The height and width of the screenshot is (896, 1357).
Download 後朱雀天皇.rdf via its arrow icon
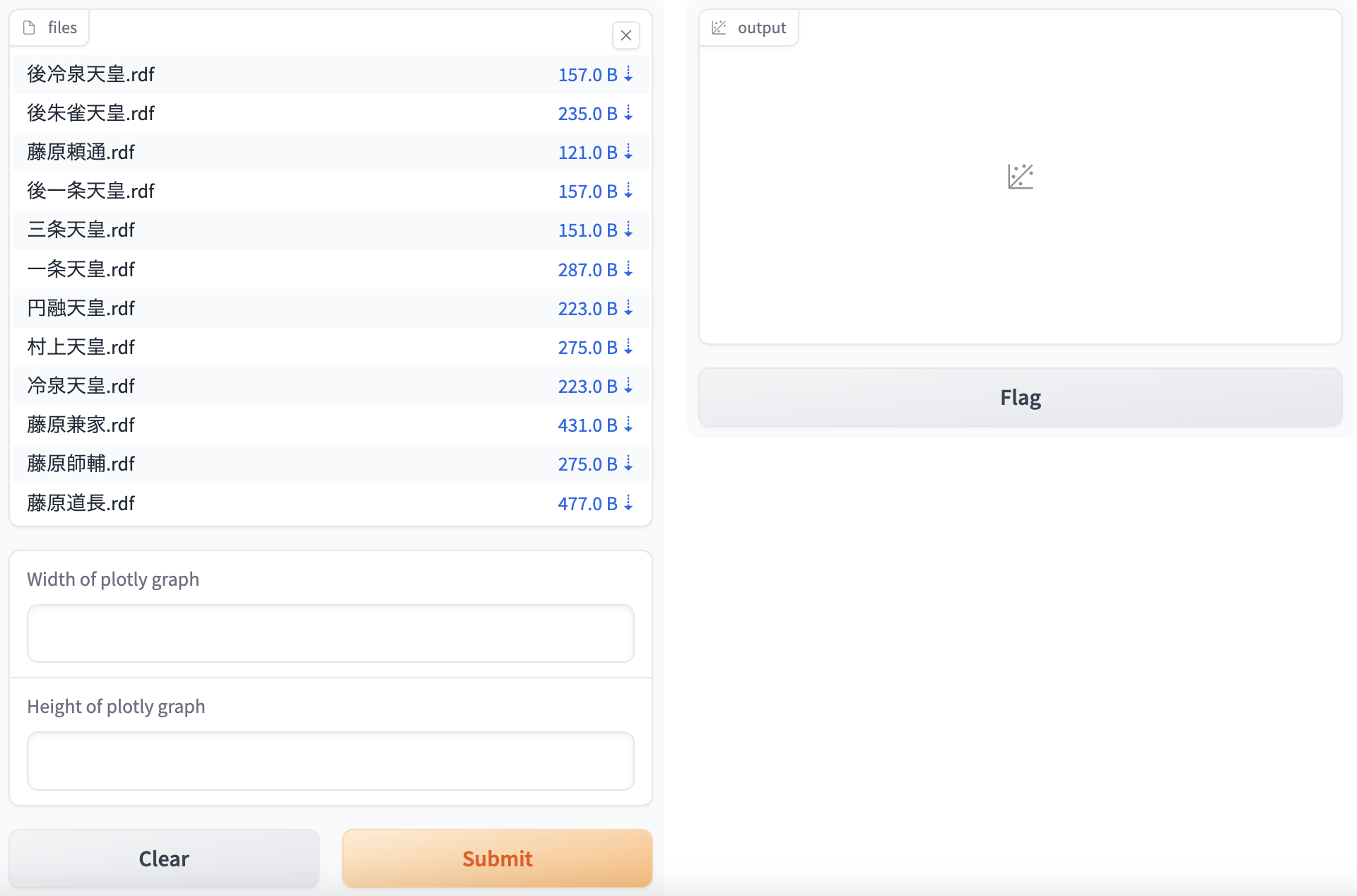point(628,113)
